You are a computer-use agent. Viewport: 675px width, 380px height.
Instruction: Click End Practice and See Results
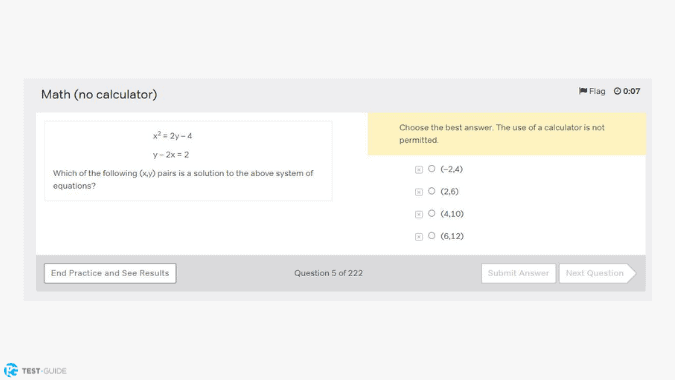click(x=110, y=273)
